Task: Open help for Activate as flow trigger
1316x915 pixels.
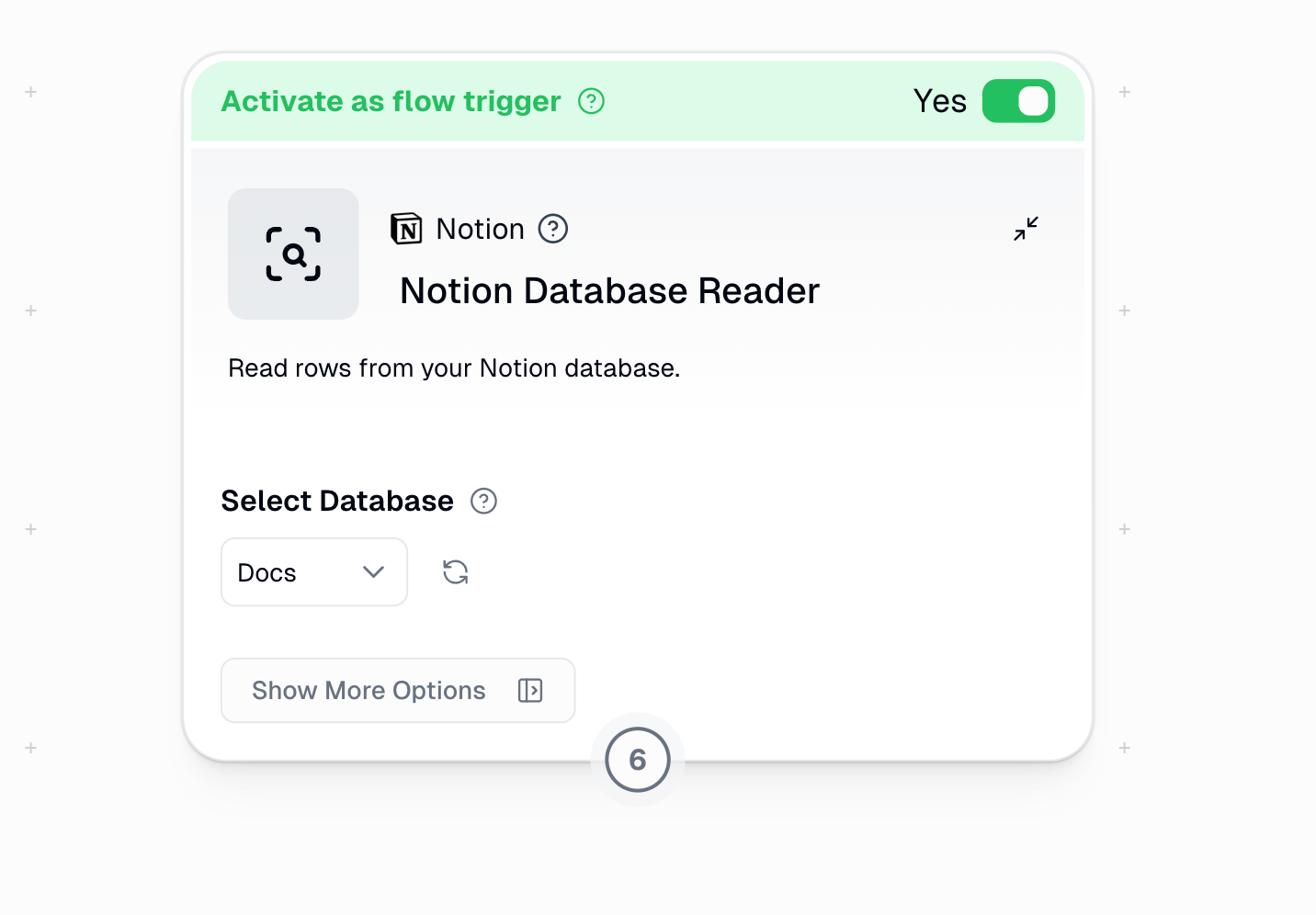Action: coord(591,101)
